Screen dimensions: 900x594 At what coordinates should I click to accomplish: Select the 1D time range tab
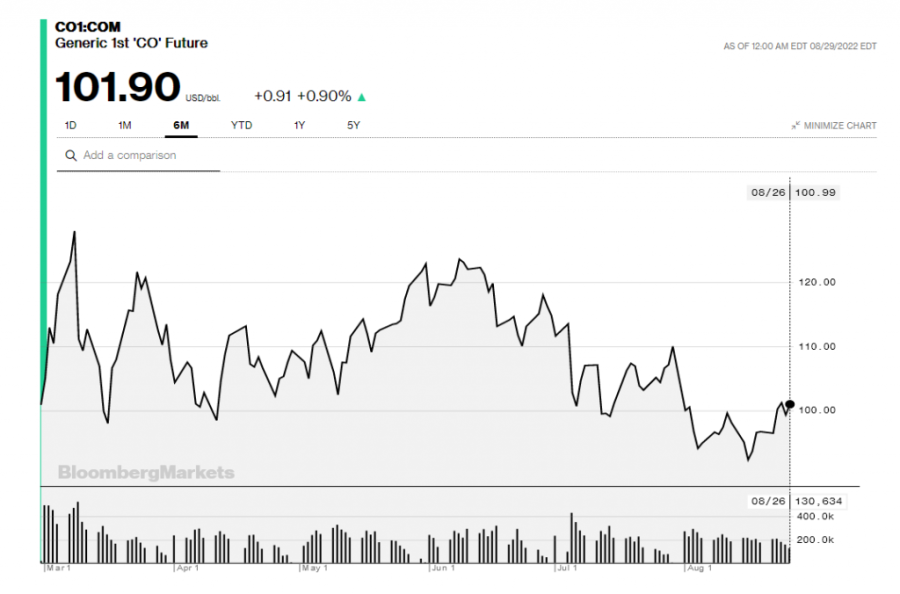pyautogui.click(x=71, y=125)
